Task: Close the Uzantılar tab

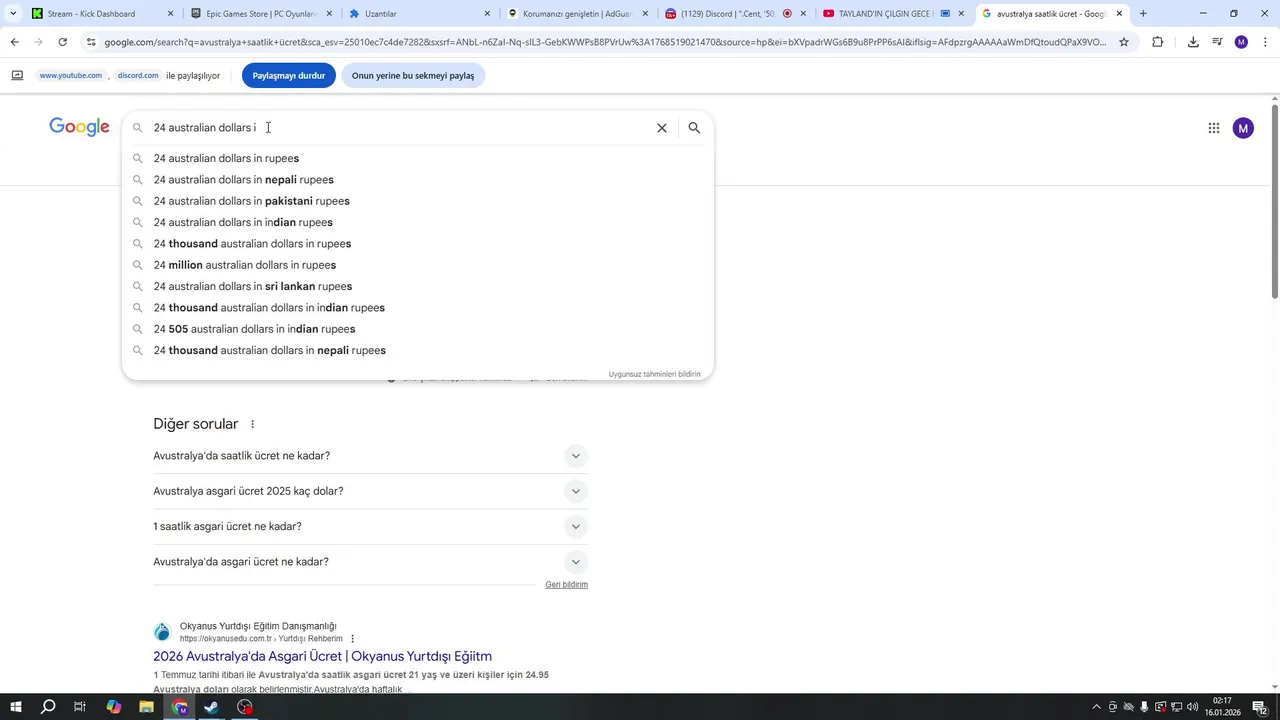Action: coord(487,14)
